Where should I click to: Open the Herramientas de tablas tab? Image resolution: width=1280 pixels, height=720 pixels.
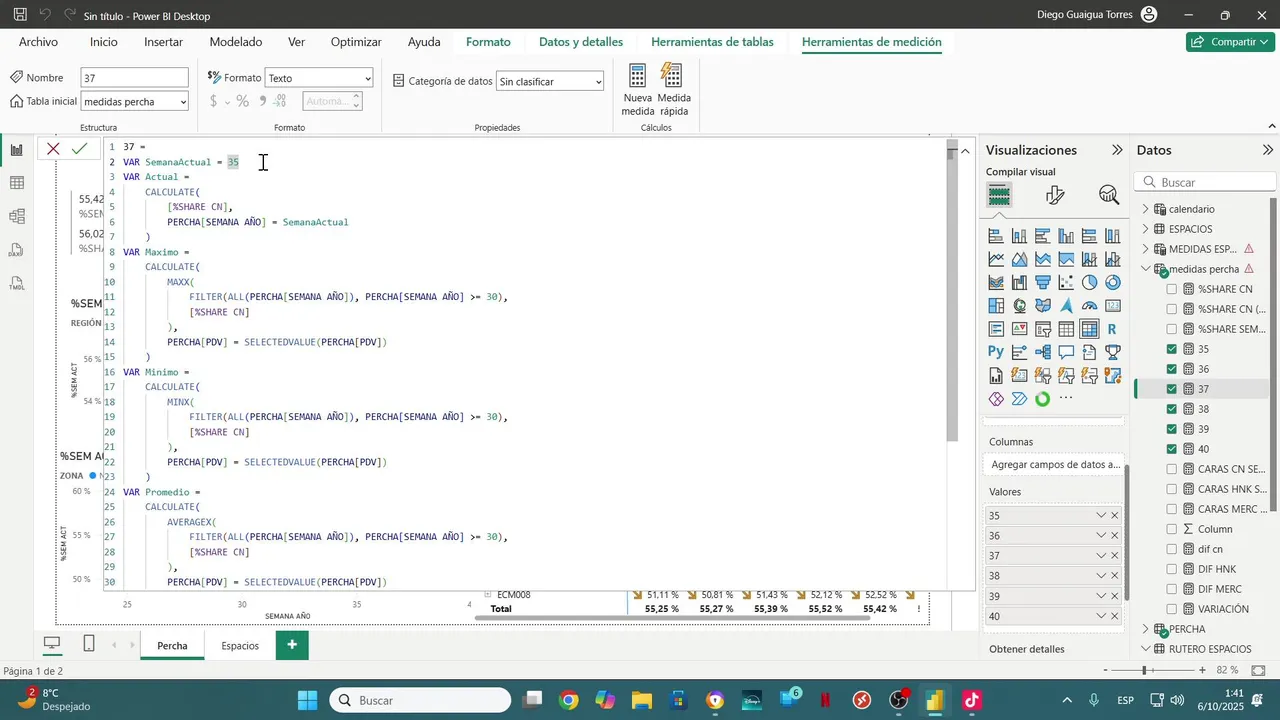coord(712,42)
